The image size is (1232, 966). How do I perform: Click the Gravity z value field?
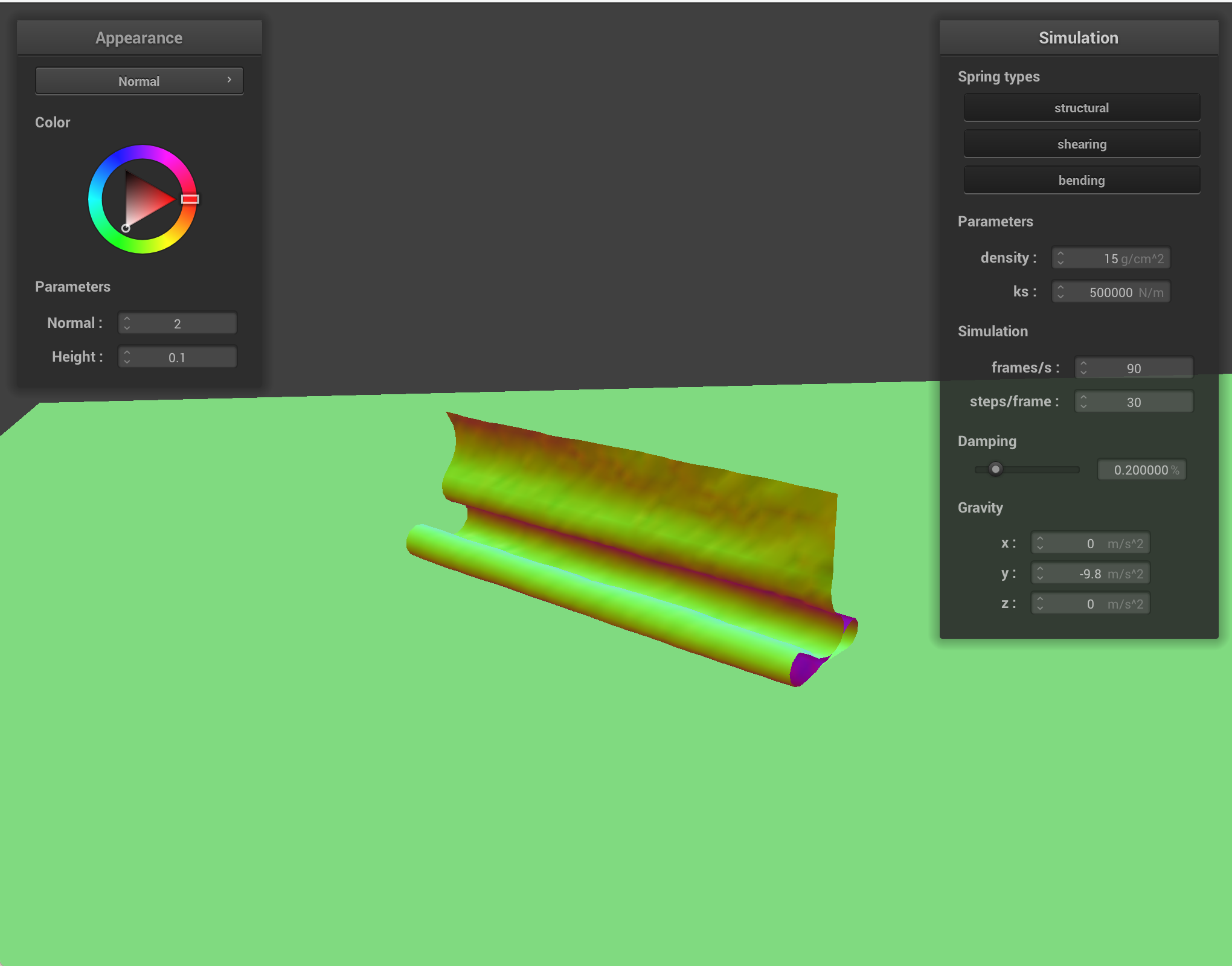1091,603
